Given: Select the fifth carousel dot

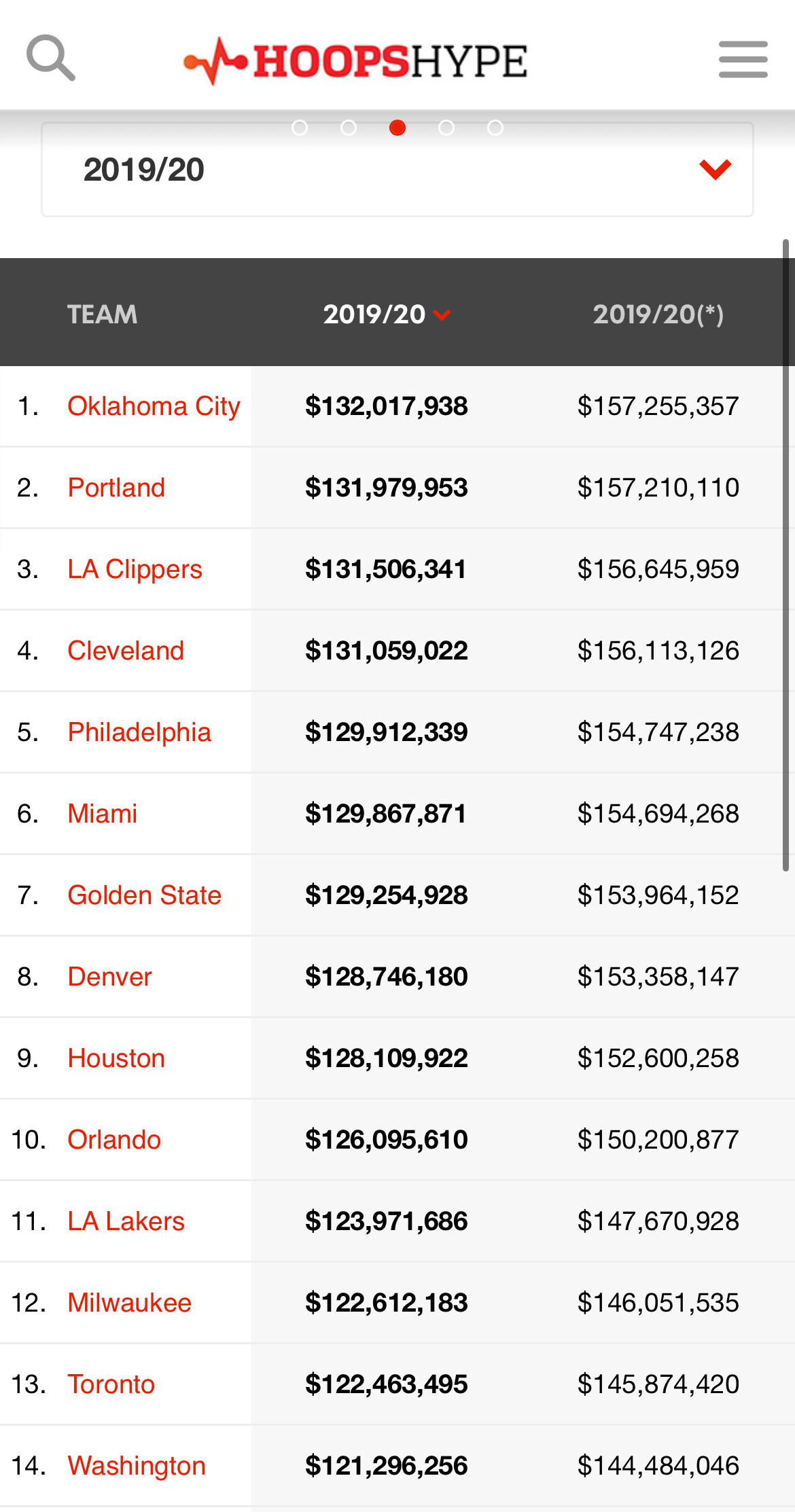Looking at the screenshot, I should click(x=495, y=128).
